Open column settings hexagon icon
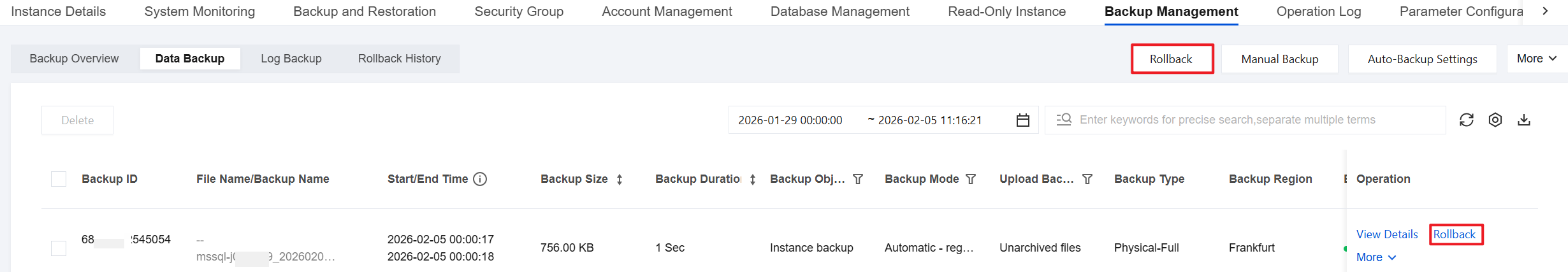 (1495, 120)
